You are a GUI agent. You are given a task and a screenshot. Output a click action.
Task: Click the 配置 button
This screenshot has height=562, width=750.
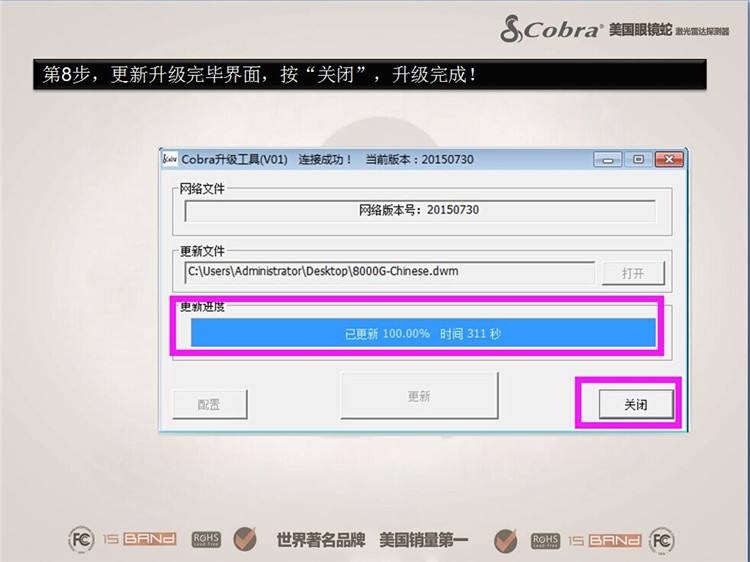(210, 404)
